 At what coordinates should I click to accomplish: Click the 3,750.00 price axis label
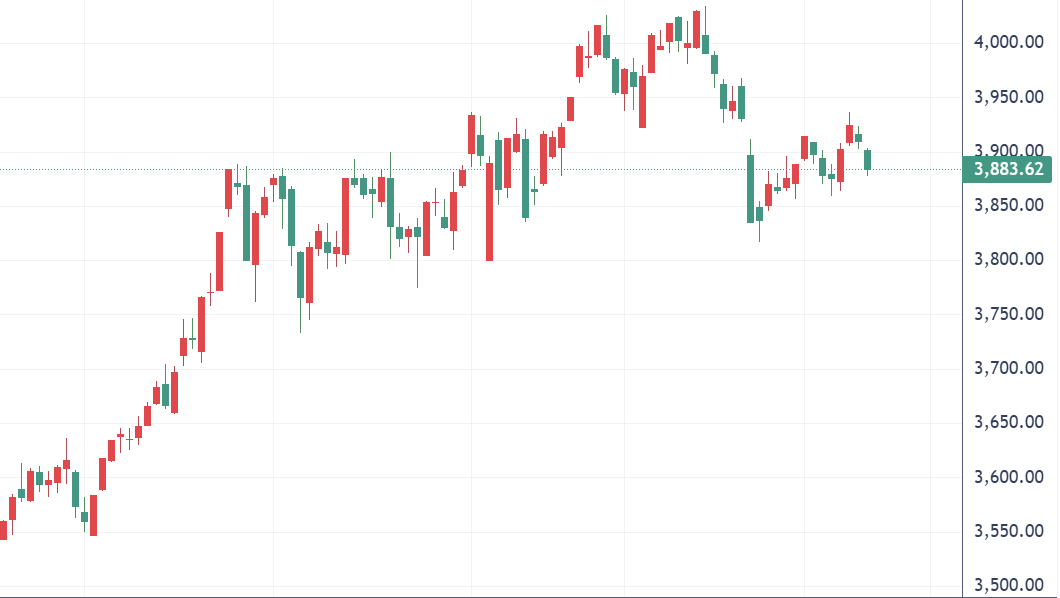[x=1008, y=314]
